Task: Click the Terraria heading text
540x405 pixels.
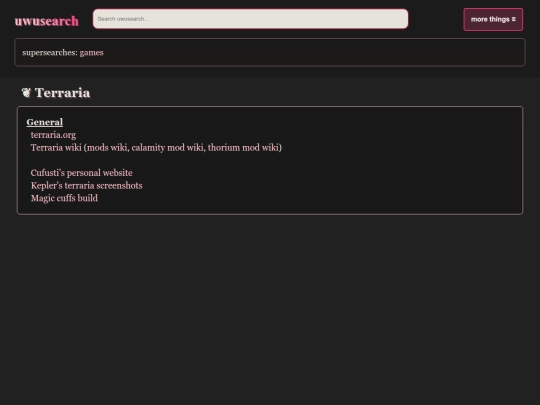Action: (62, 93)
